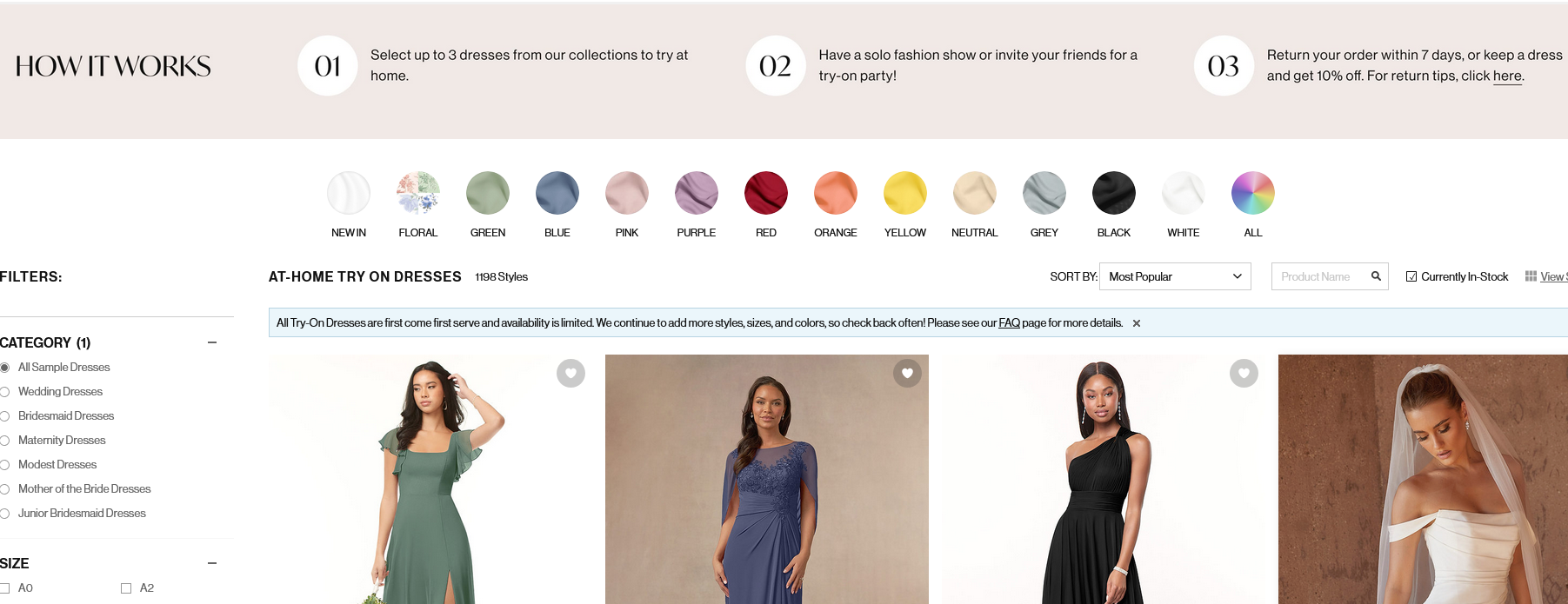Collapse the CATEGORY filter section
Viewport: 1568px width, 604px height.
pos(211,342)
